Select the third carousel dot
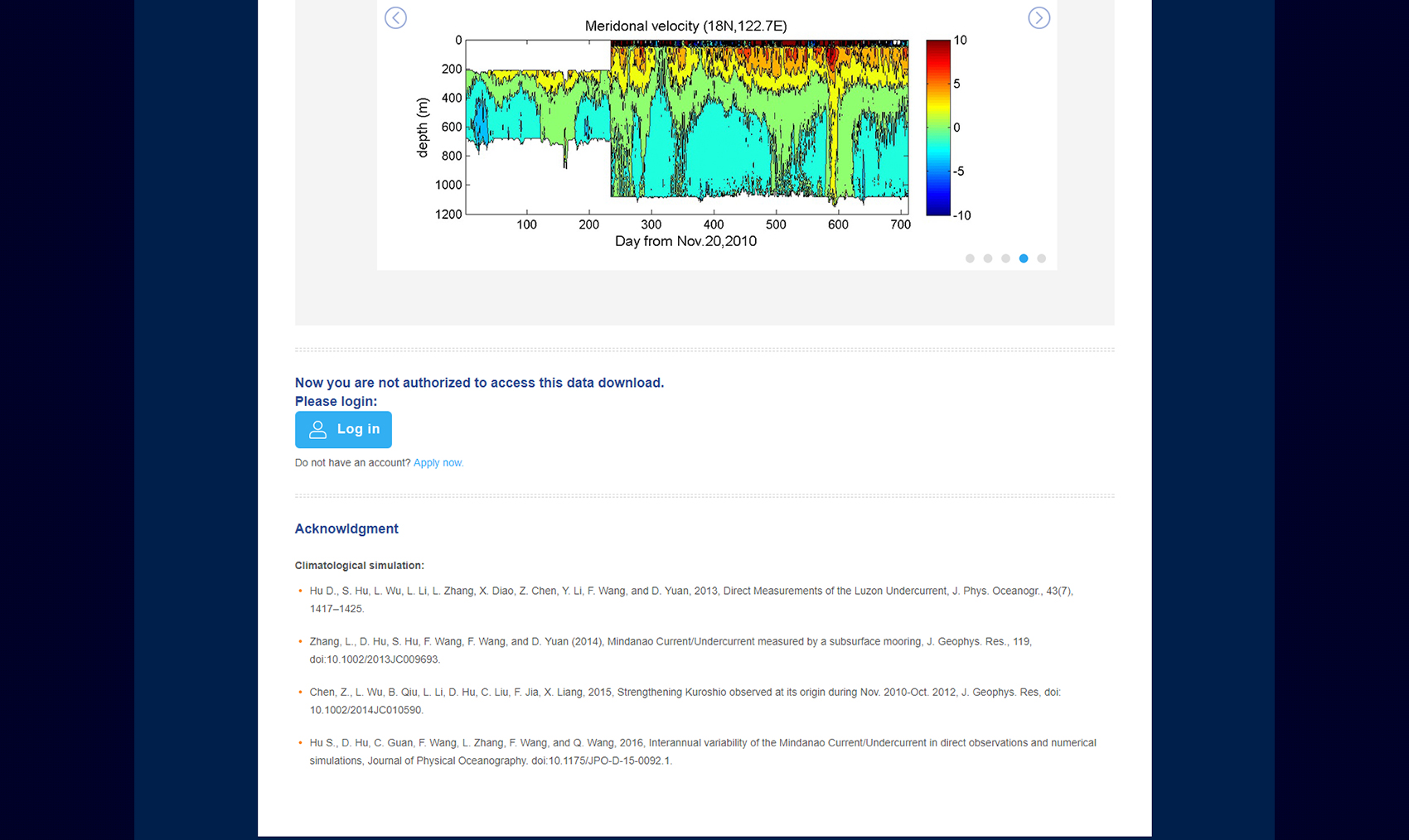1409x840 pixels. click(x=1005, y=258)
